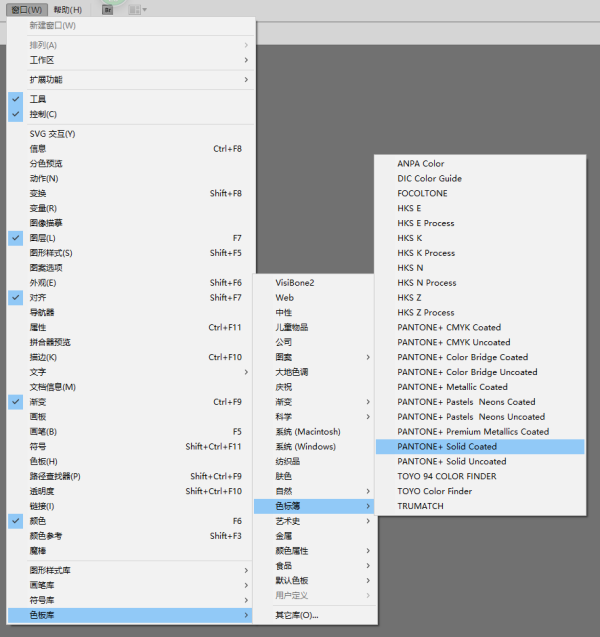
Task: Choose the 金属 swatch library
Action: [314, 536]
